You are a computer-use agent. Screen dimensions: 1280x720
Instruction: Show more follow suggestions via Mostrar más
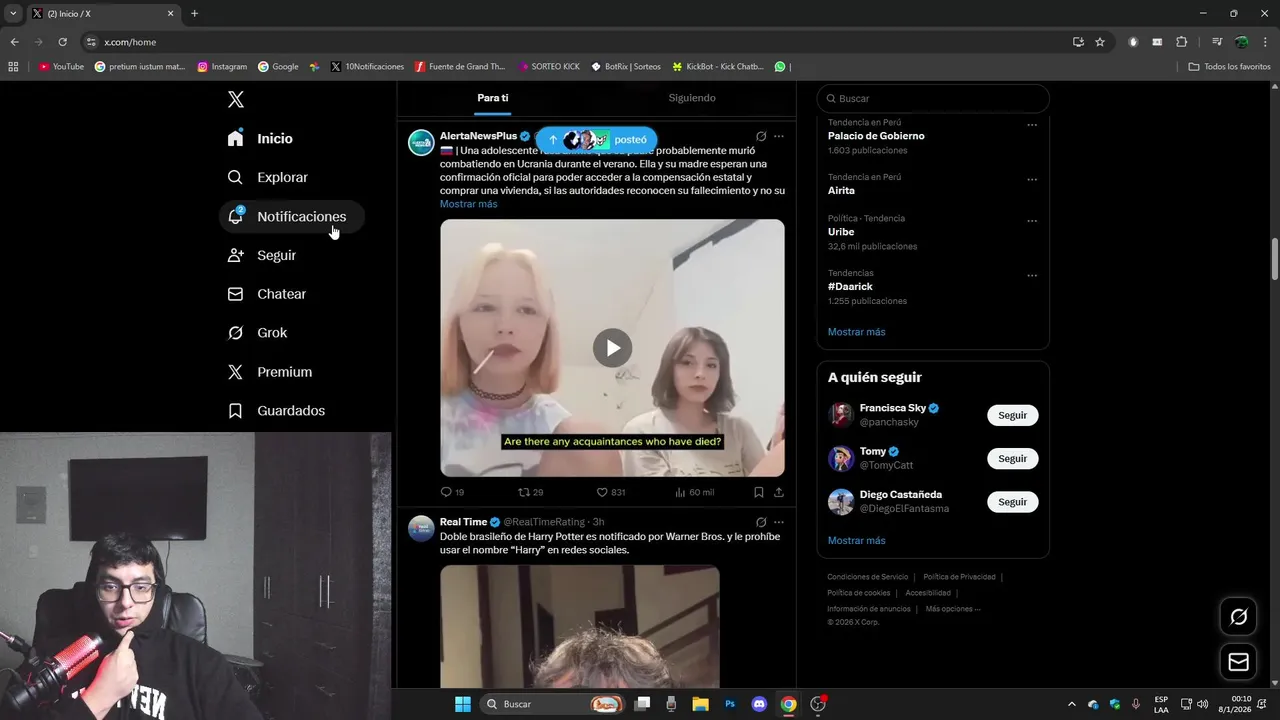pos(856,541)
